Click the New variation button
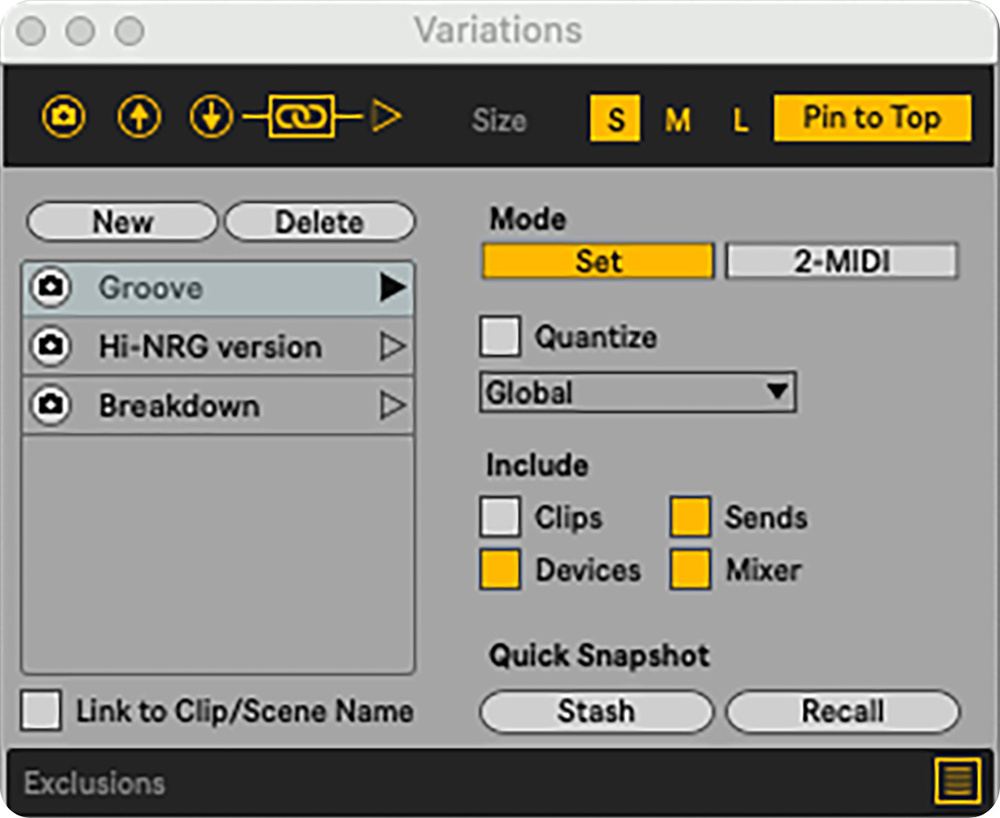Viewport: 1000px width, 818px height. pyautogui.click(x=122, y=222)
